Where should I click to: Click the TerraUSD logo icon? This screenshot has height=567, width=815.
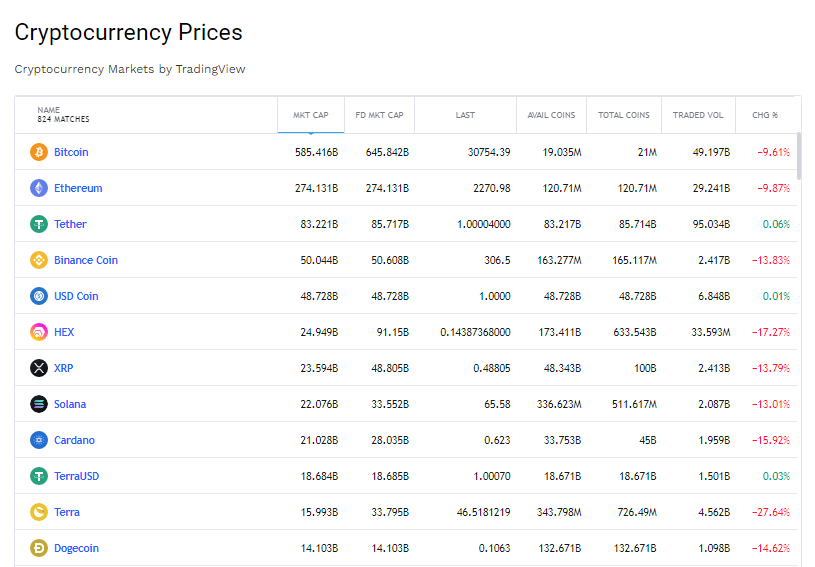pyautogui.click(x=39, y=476)
